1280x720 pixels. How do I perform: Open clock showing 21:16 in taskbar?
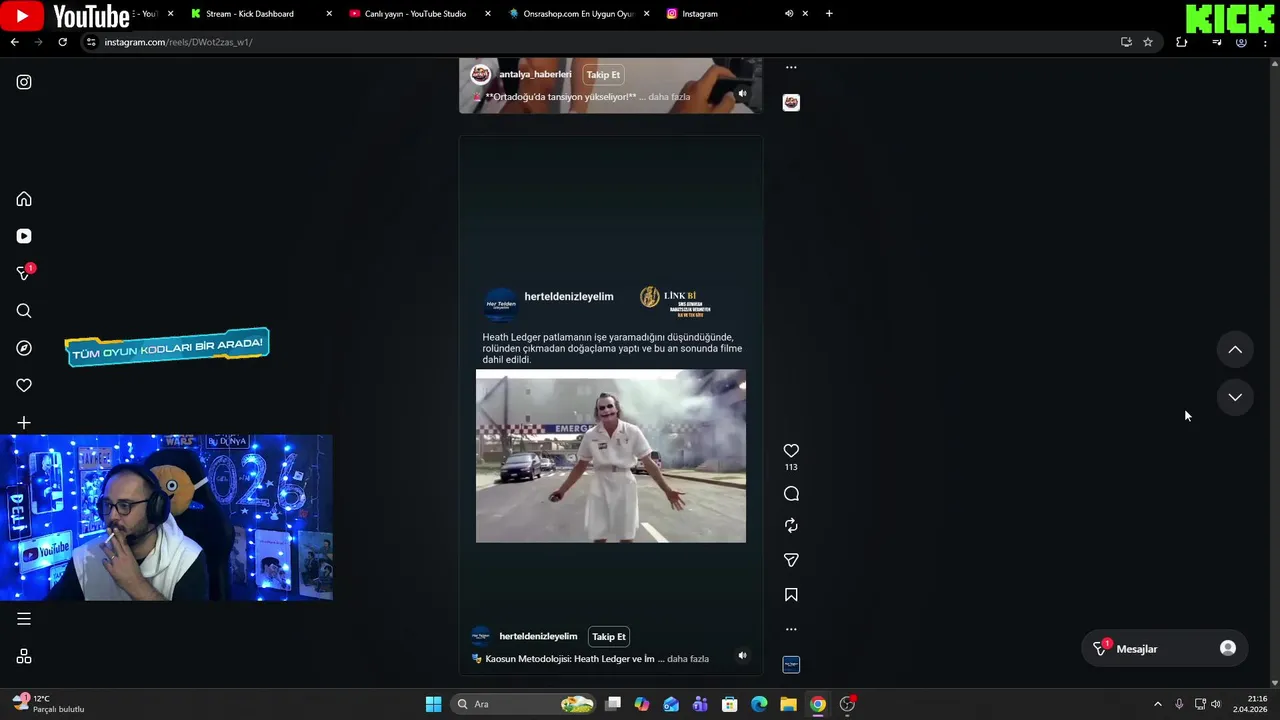(1251, 704)
